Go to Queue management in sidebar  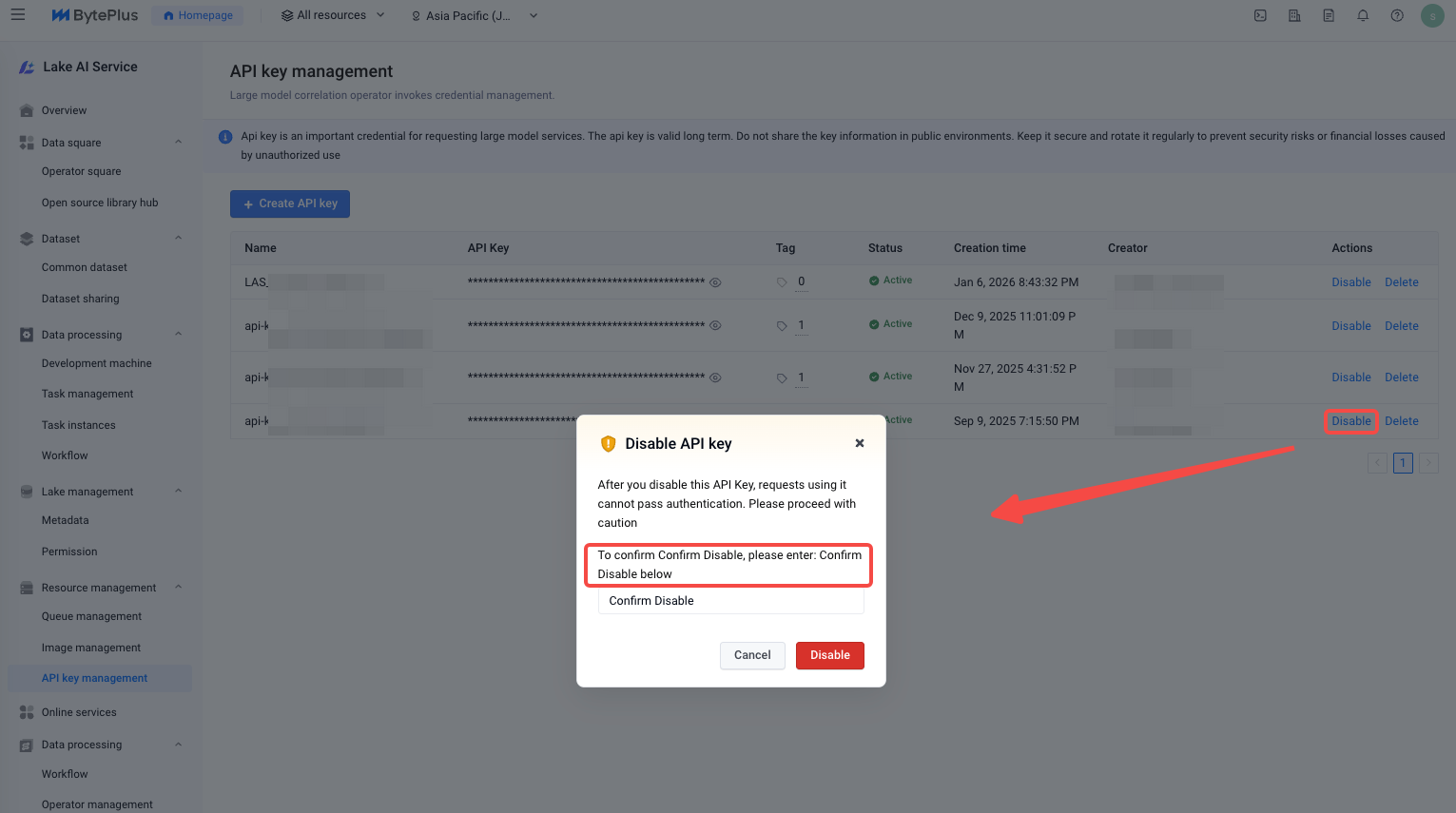pos(91,616)
